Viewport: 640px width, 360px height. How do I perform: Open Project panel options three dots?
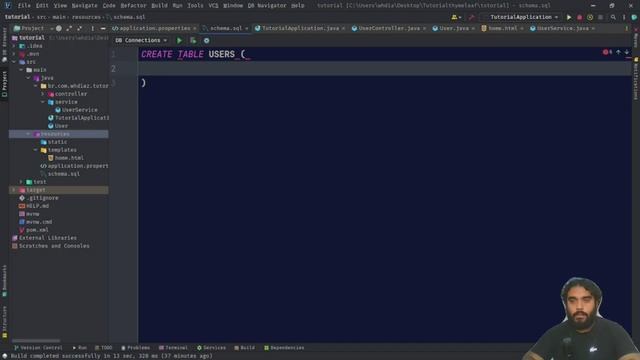coord(93,28)
